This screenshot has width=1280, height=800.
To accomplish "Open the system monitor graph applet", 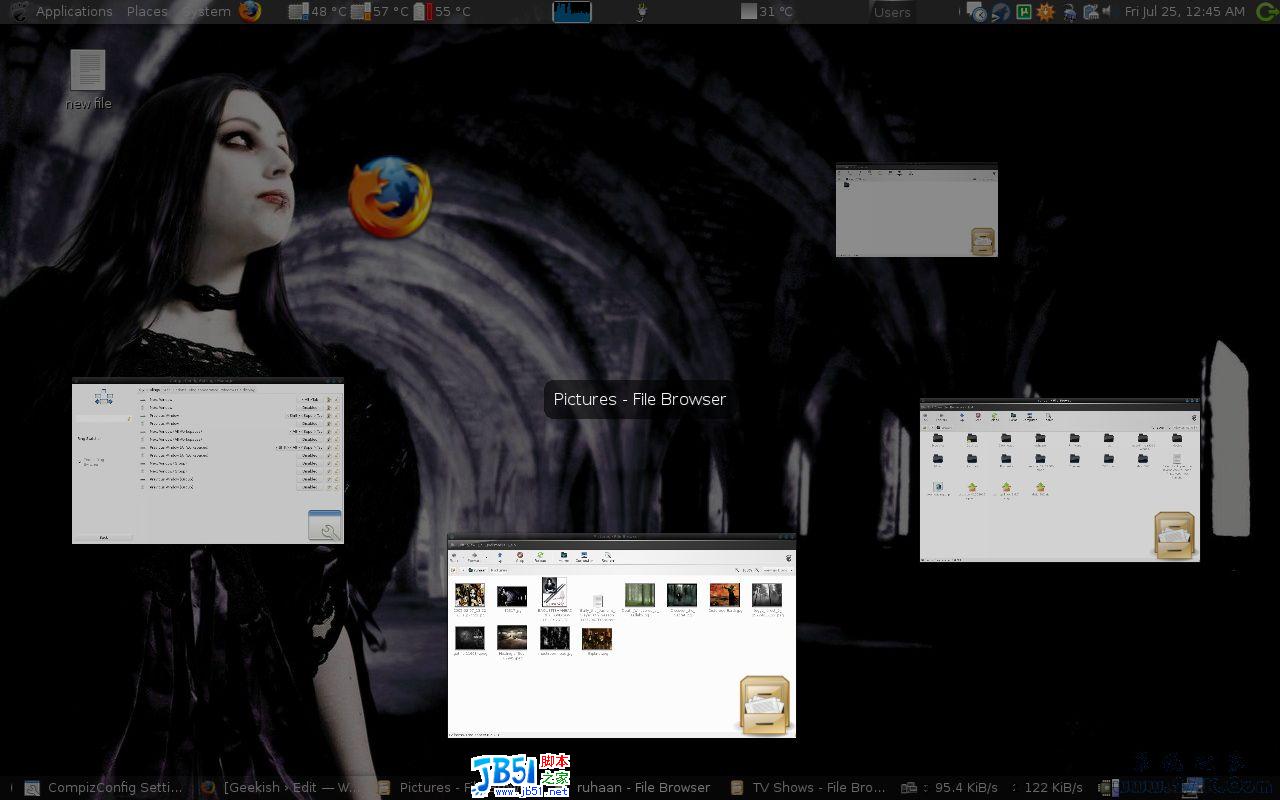I will 571,12.
